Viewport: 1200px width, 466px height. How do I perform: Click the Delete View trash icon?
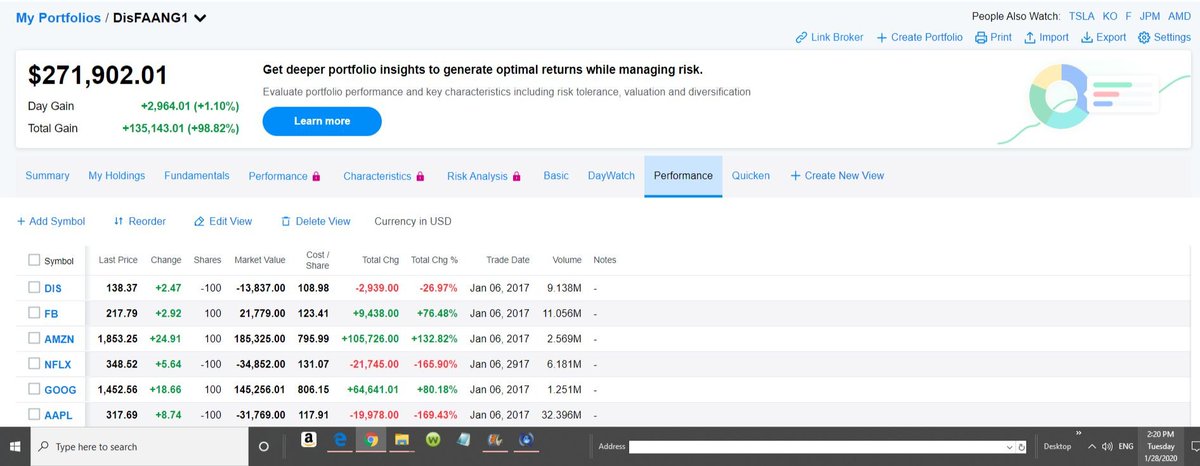click(x=286, y=221)
